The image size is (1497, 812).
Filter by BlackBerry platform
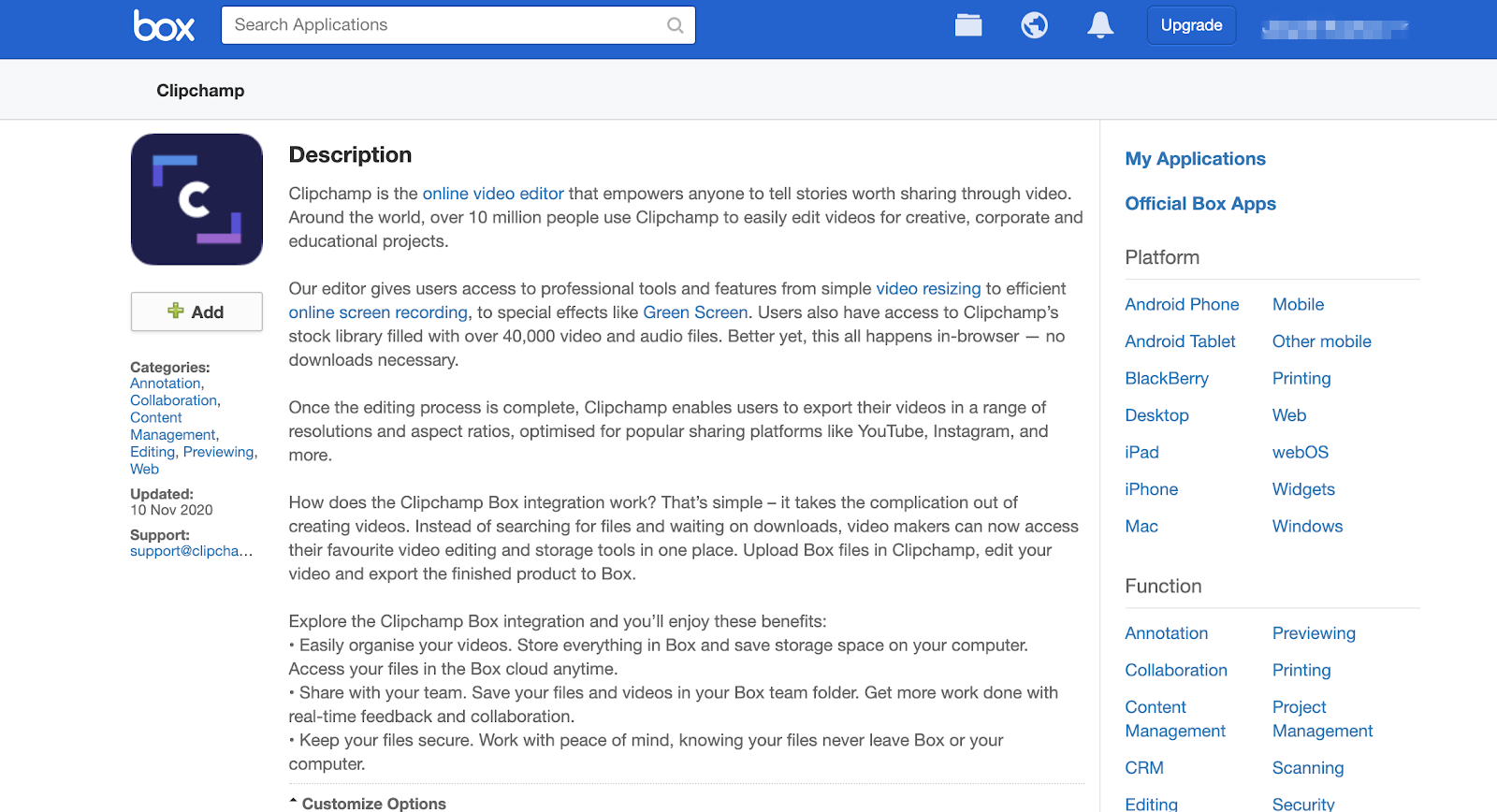click(x=1167, y=378)
